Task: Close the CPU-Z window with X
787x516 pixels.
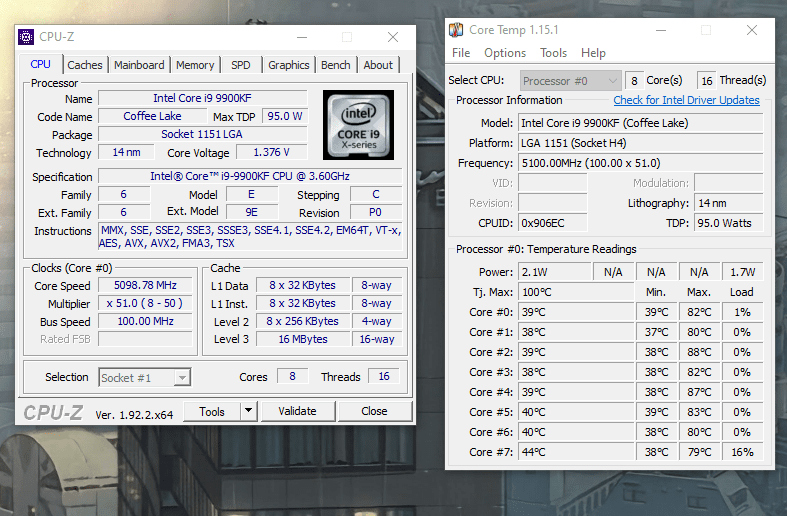Action: [x=393, y=37]
